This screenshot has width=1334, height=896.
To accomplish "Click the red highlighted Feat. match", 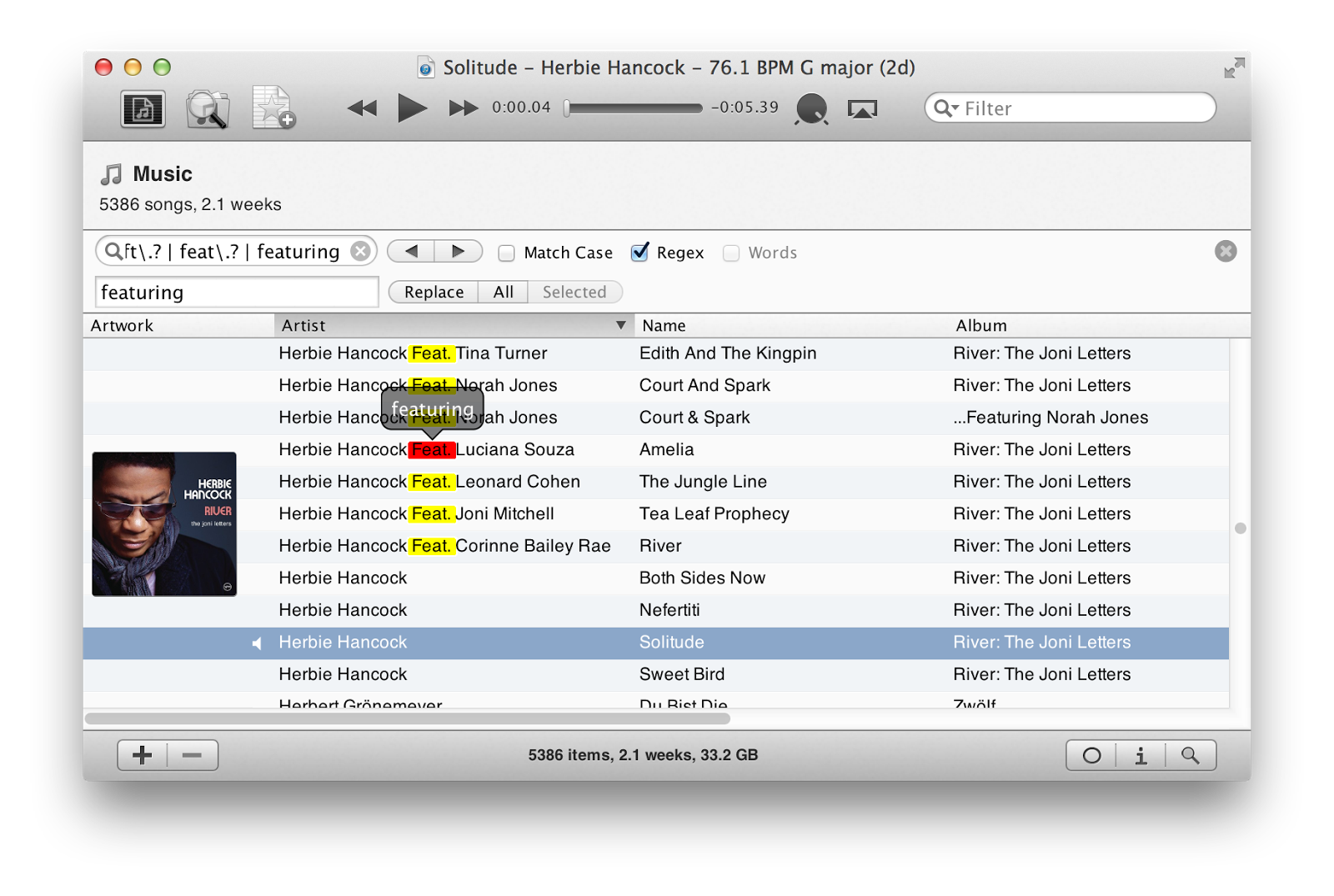I will click(x=432, y=450).
